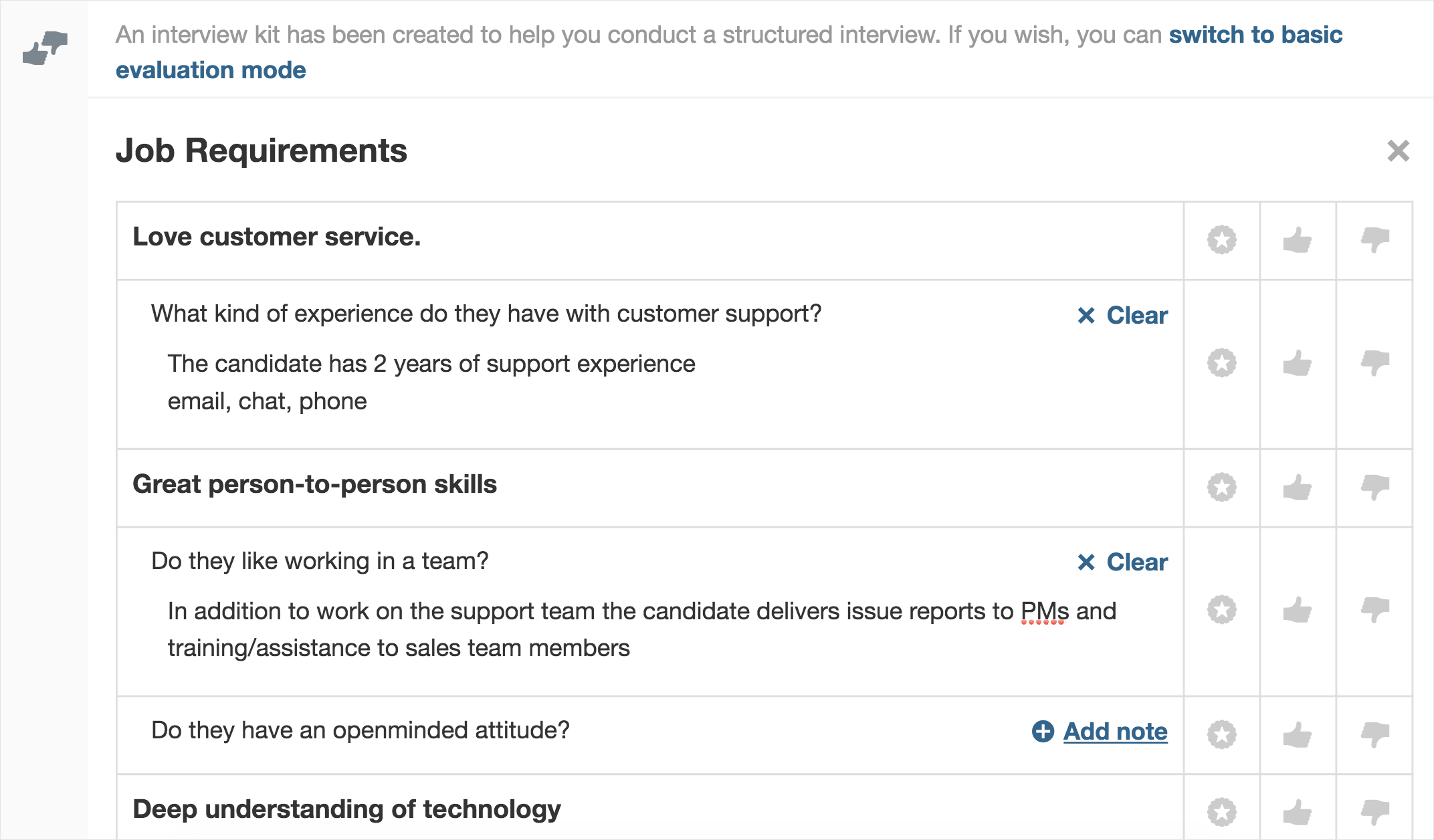Image resolution: width=1434 pixels, height=840 pixels.
Task: Star the customer support experience question
Action: [x=1222, y=363]
